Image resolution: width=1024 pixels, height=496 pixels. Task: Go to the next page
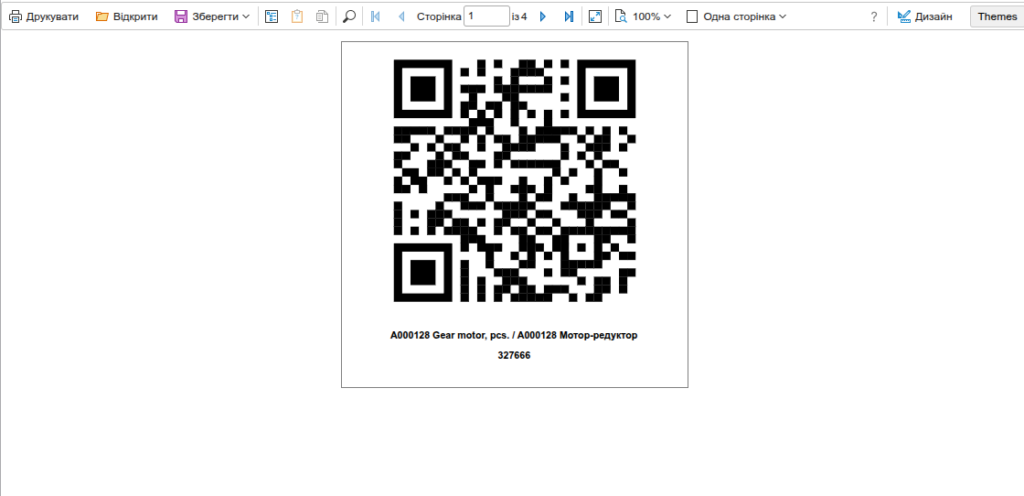(x=543, y=17)
